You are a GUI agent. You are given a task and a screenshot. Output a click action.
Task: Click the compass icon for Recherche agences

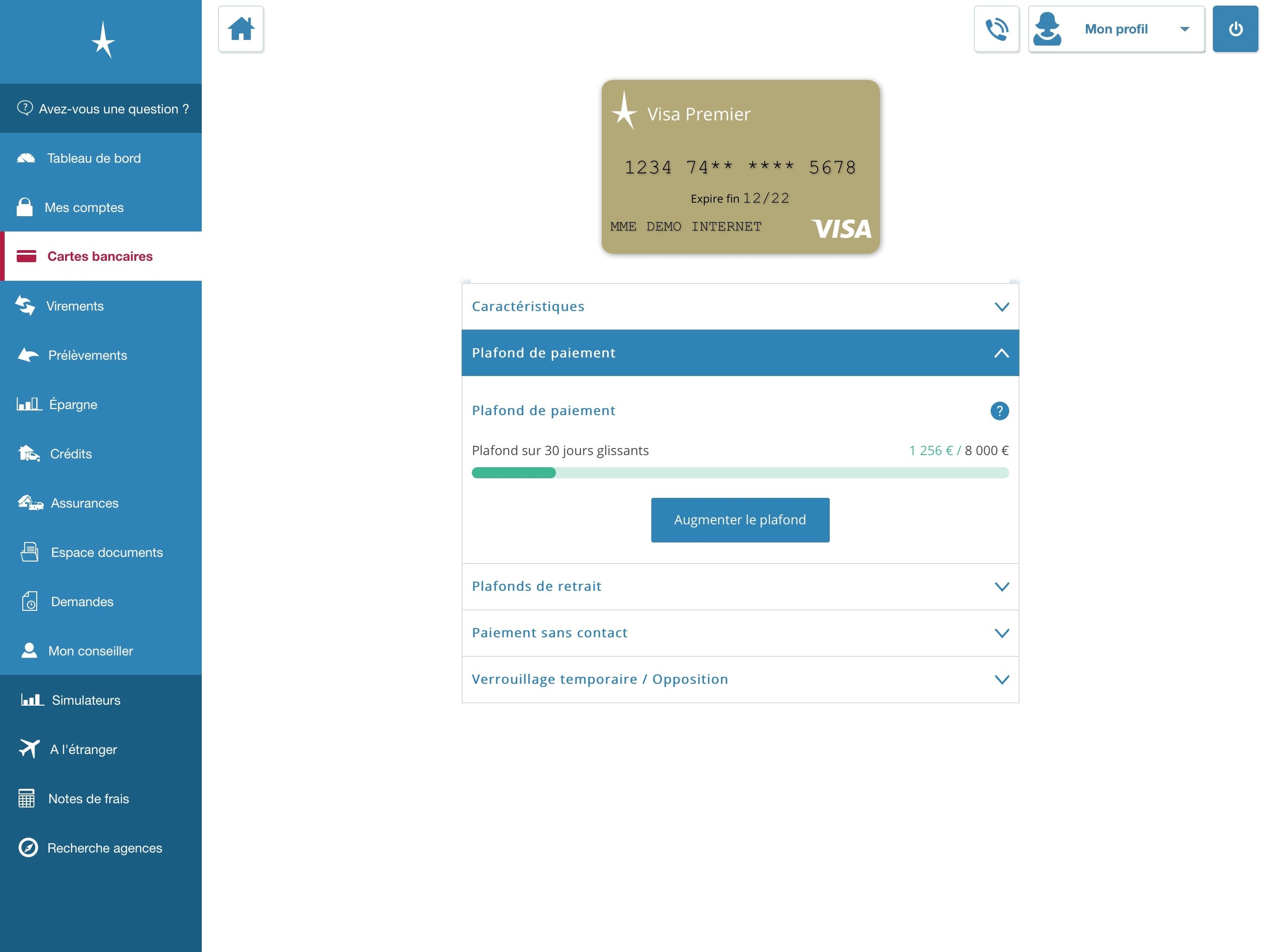tap(28, 847)
